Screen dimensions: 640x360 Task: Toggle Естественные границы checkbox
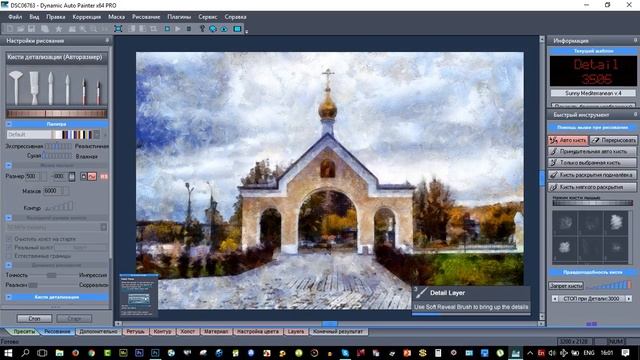tap(9, 256)
